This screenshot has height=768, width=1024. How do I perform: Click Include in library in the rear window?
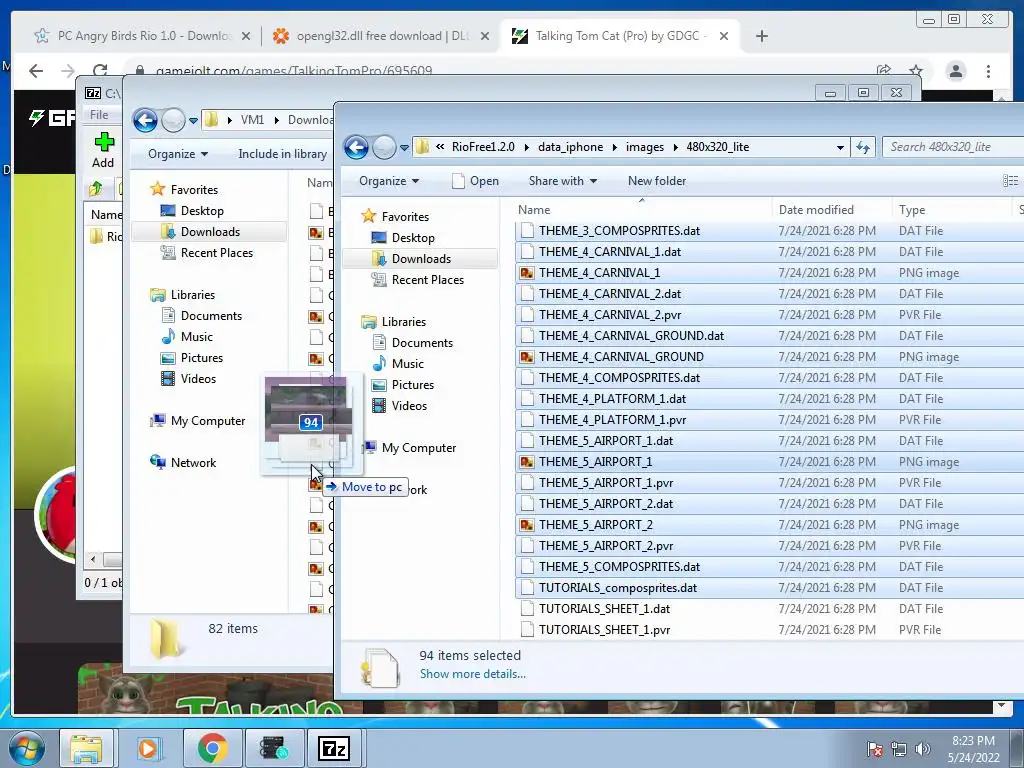(x=282, y=154)
